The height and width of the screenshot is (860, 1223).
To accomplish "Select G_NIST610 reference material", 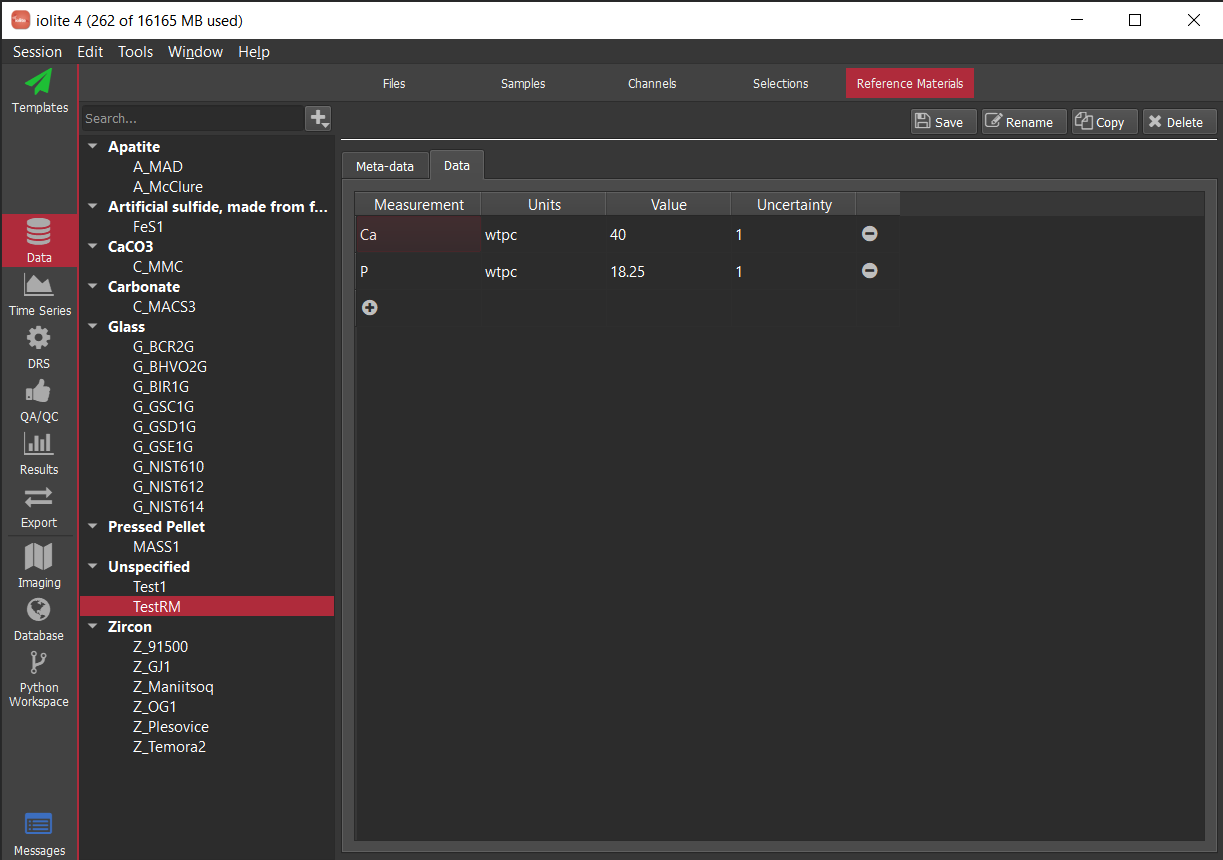I will [168, 467].
